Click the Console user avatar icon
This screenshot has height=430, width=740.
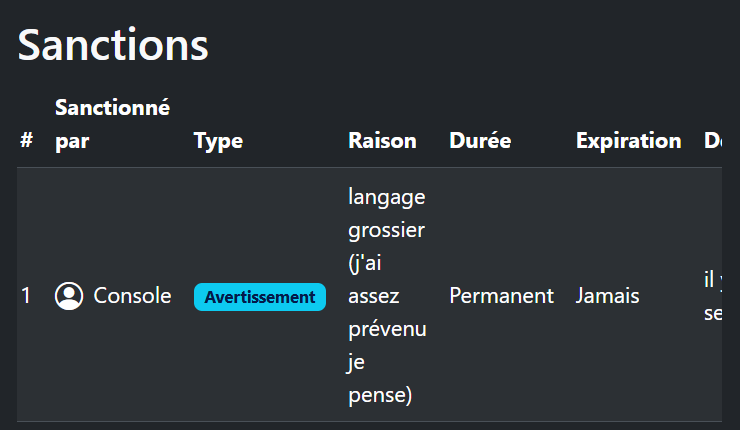pyautogui.click(x=69, y=296)
